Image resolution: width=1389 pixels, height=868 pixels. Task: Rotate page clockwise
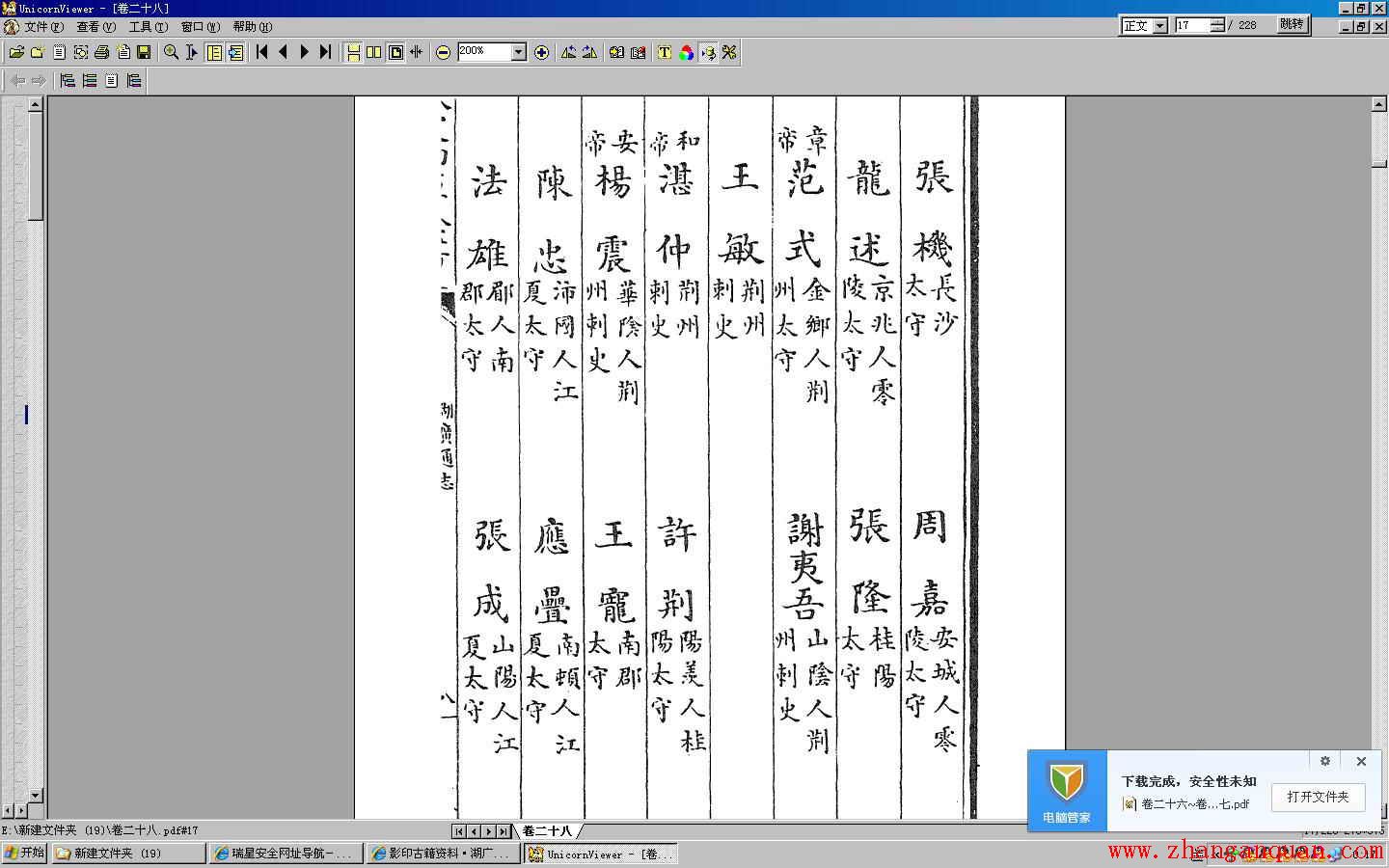(589, 52)
